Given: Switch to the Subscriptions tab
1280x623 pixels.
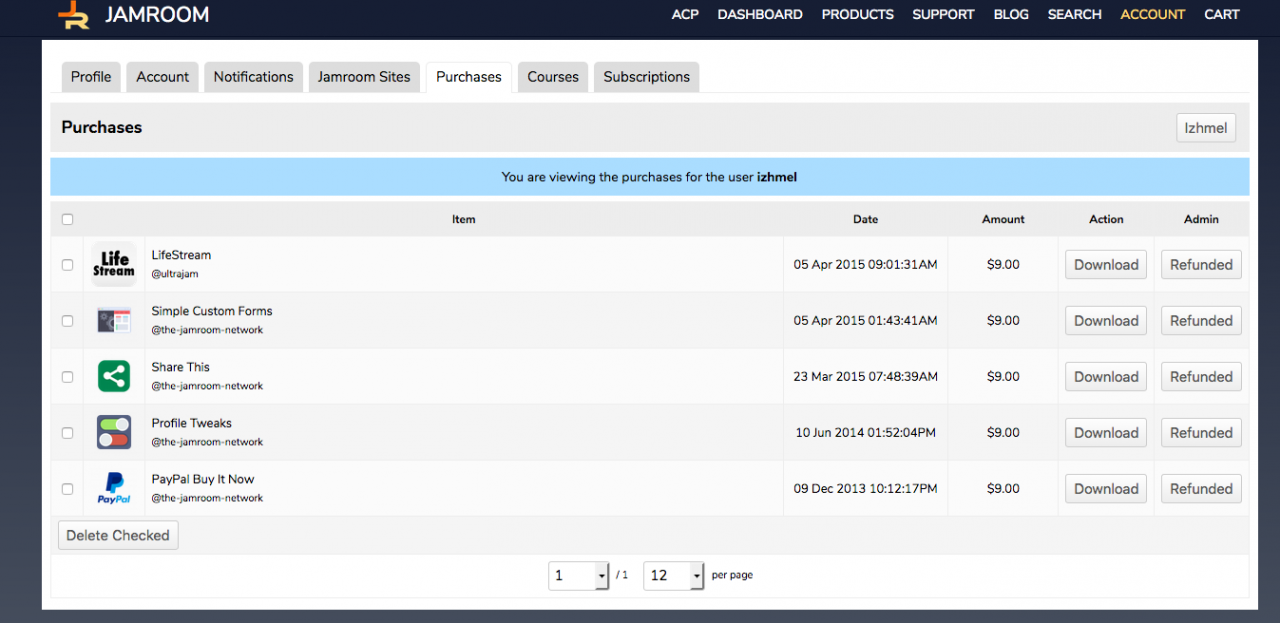Looking at the screenshot, I should click(x=646, y=77).
